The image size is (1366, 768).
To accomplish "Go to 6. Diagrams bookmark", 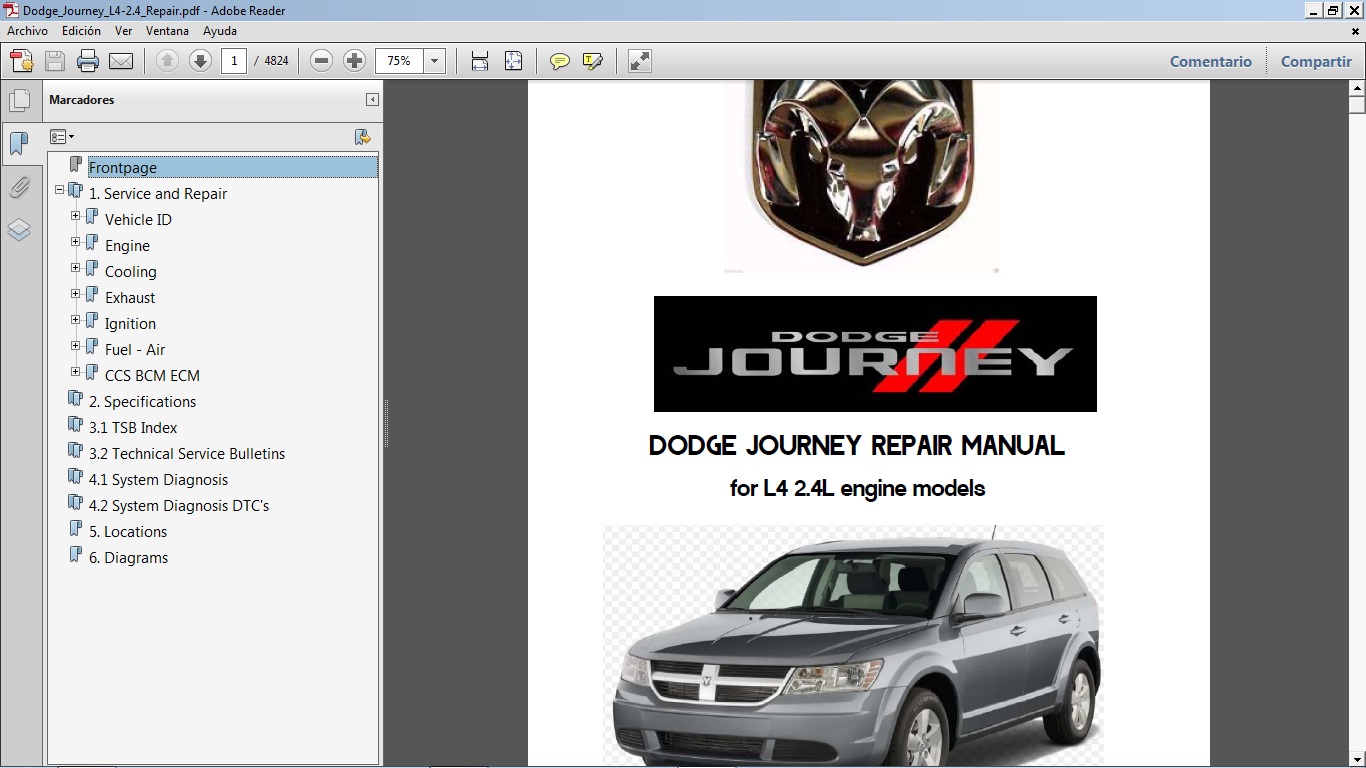I will click(128, 558).
